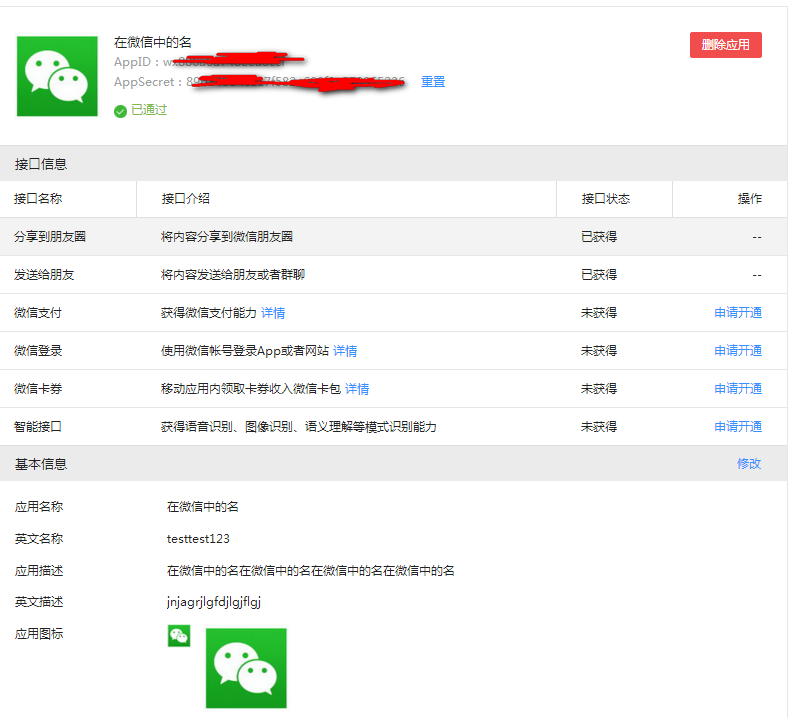The height and width of the screenshot is (718, 793).
Task: Click the large WeChat app logo at top
Action: (57, 76)
